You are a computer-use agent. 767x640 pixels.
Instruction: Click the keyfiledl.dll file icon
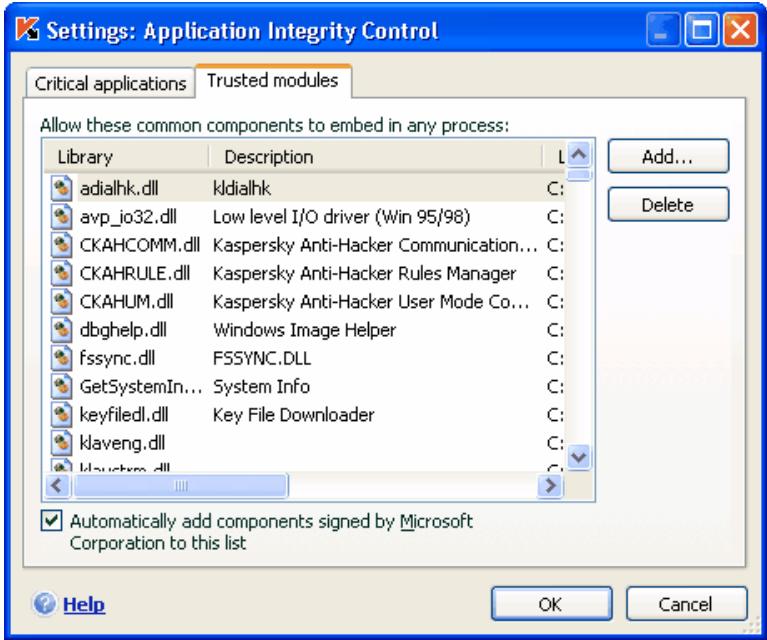coord(62,415)
